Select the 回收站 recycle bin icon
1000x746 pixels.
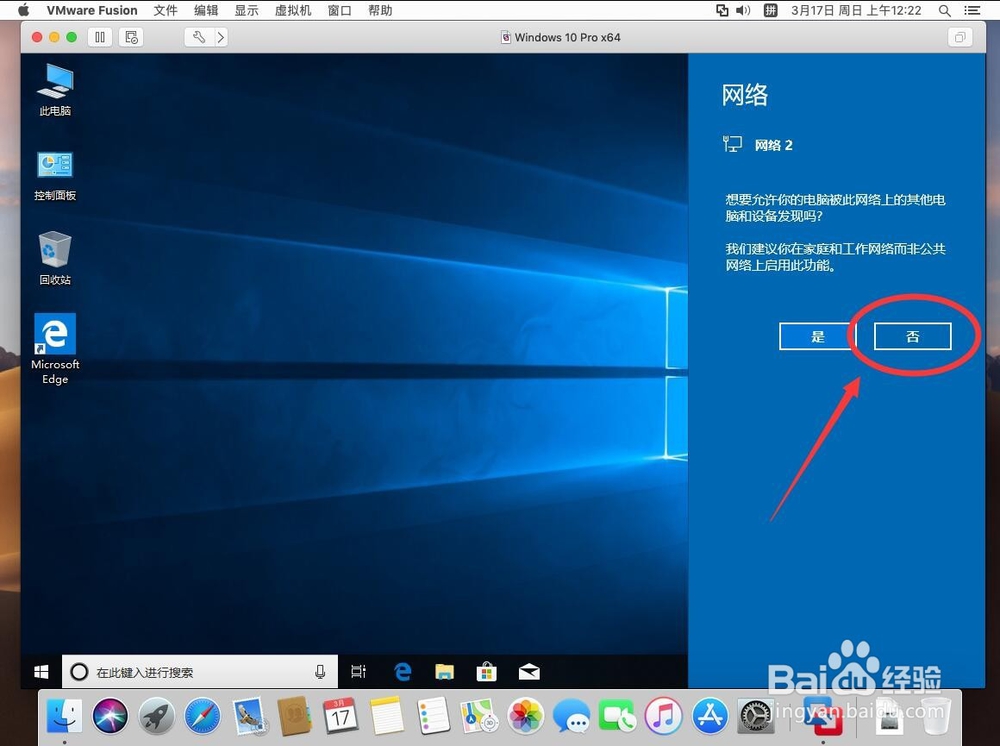pyautogui.click(x=55, y=258)
